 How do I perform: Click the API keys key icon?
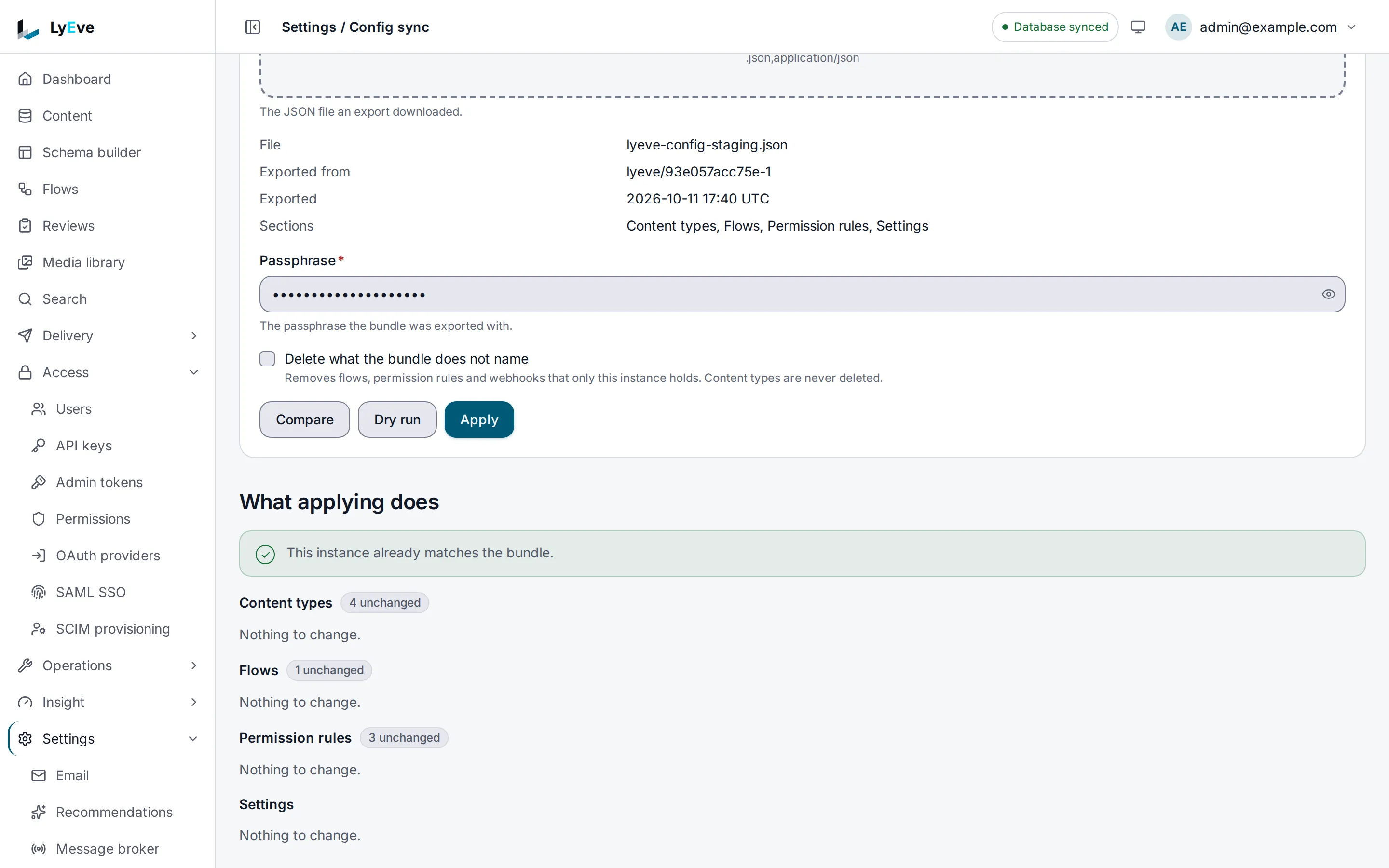[39, 446]
